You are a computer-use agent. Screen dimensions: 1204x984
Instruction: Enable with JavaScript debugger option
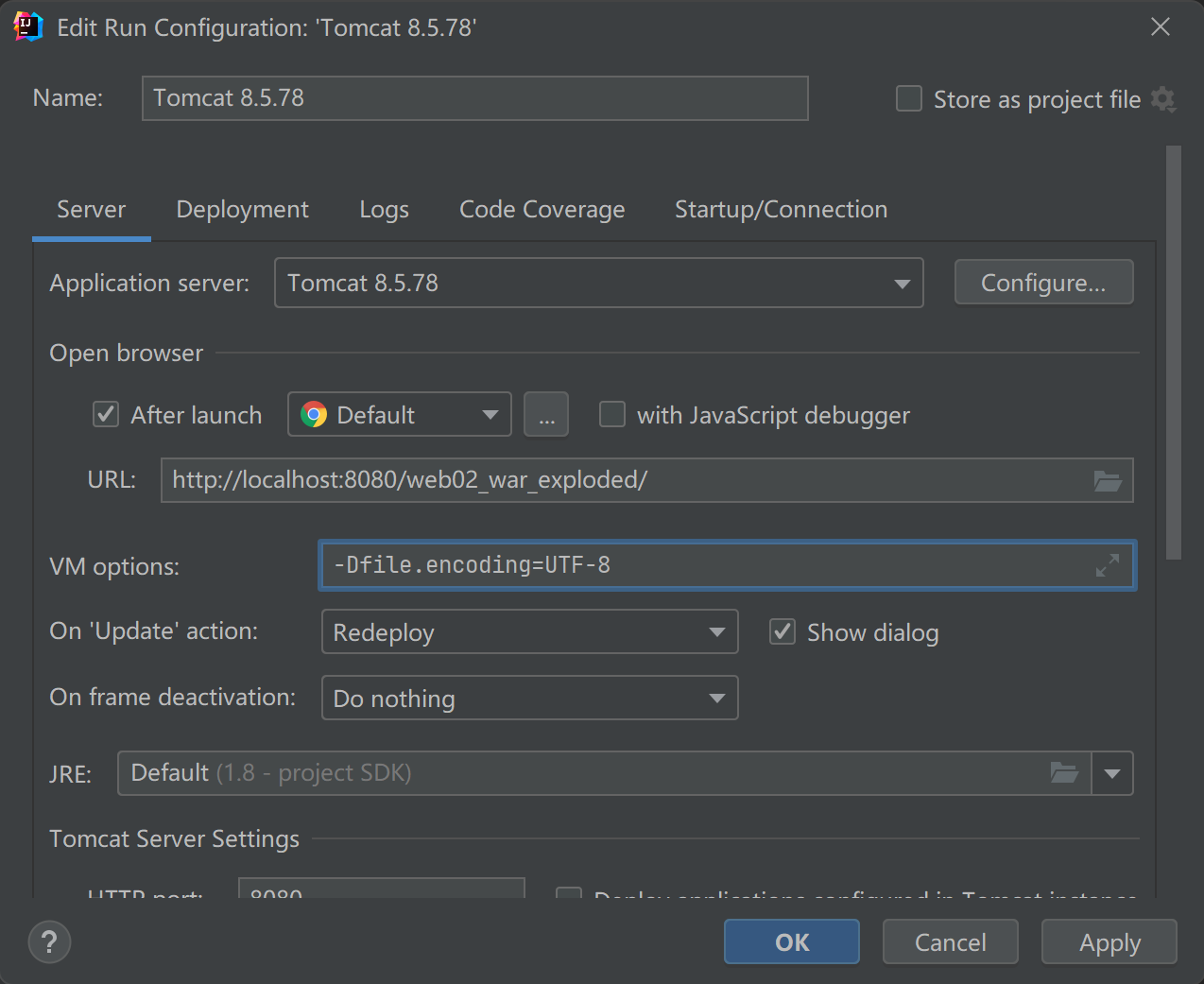[612, 414]
